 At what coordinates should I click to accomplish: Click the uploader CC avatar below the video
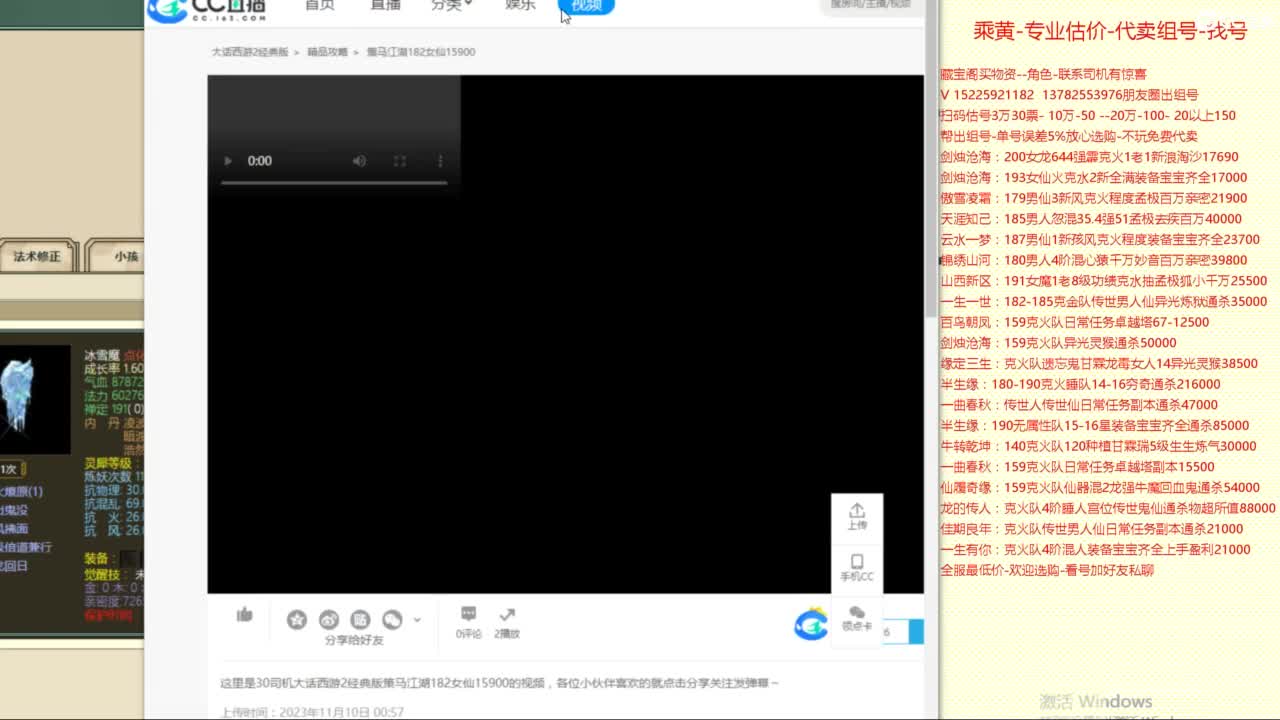coord(811,624)
